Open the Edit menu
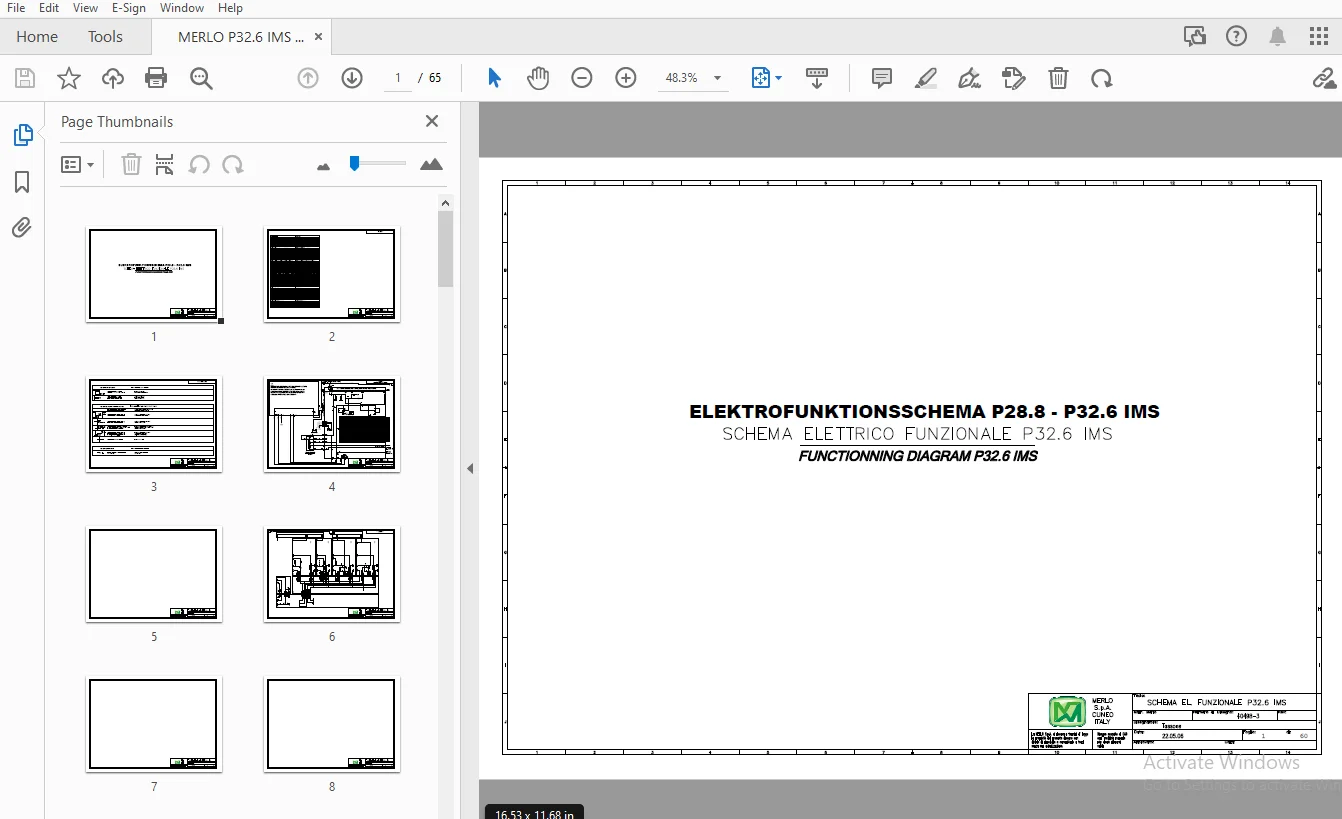Image resolution: width=1342 pixels, height=819 pixels. pos(49,8)
